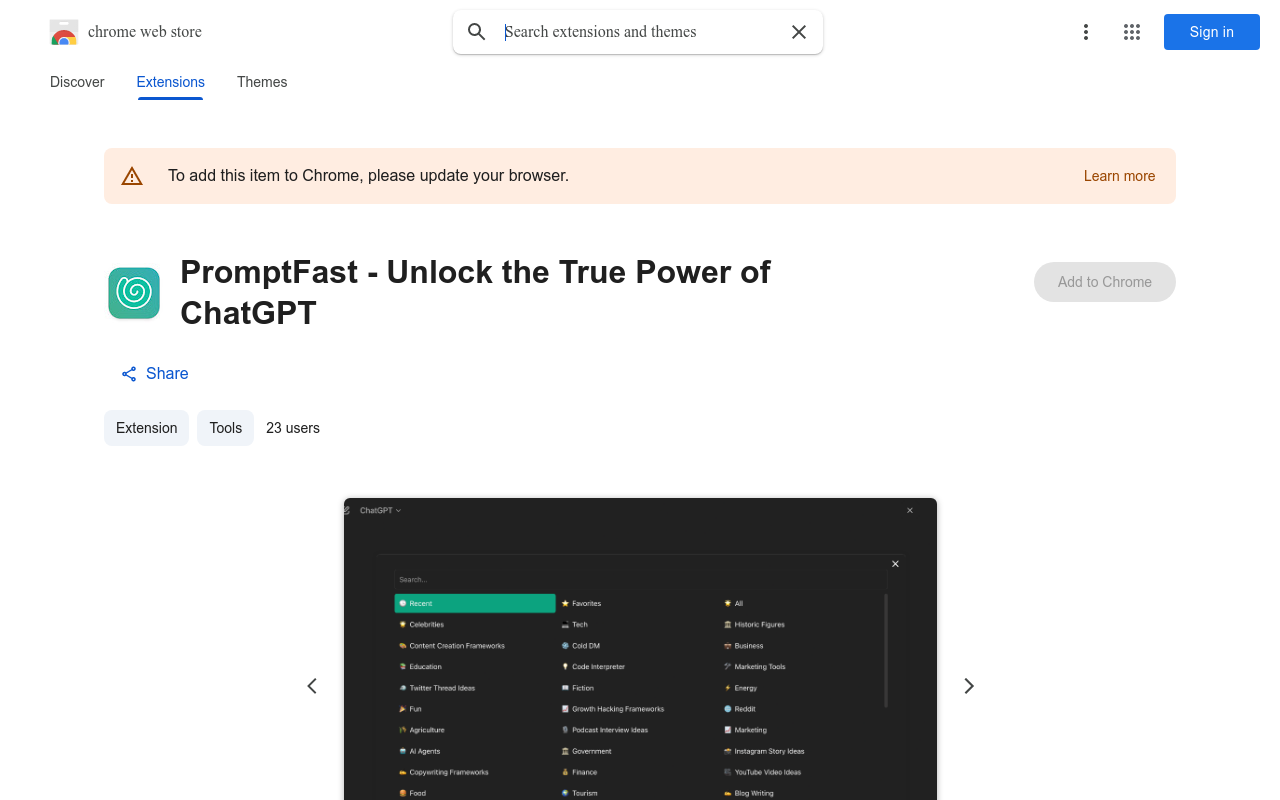Click the PromptFast spiral extension icon

(134, 293)
